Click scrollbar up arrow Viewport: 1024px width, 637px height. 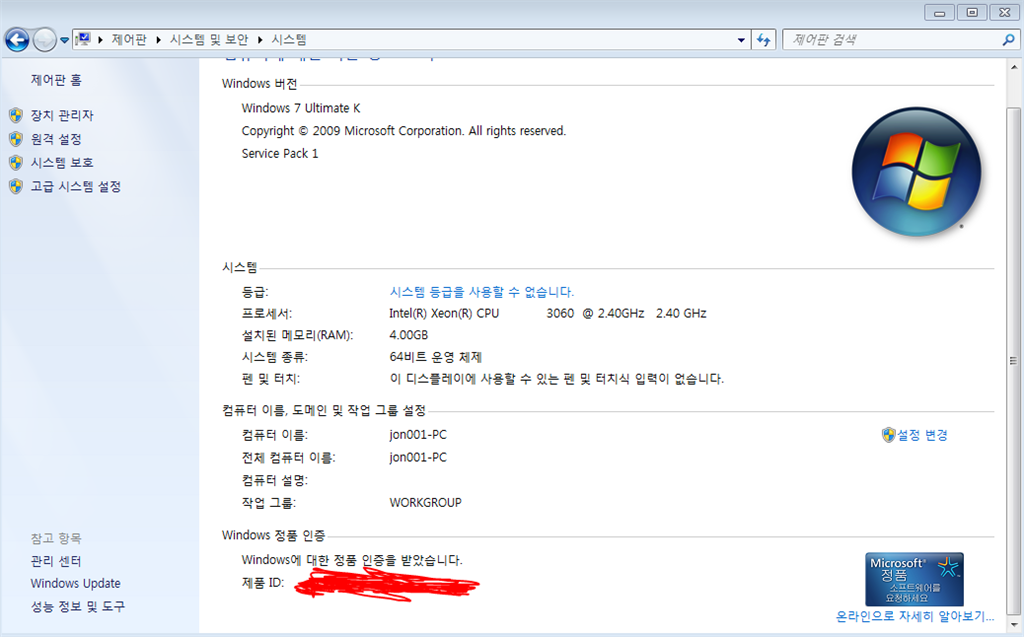1014,67
